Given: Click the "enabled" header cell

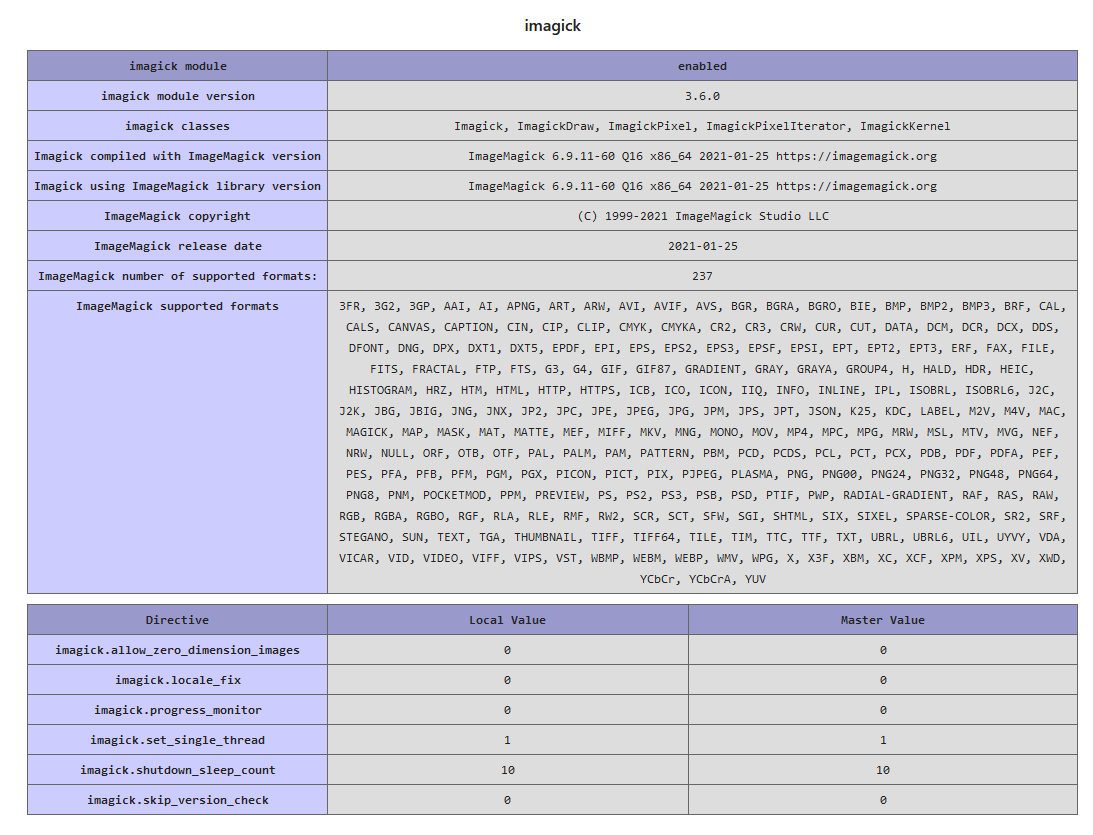Looking at the screenshot, I should click(702, 66).
